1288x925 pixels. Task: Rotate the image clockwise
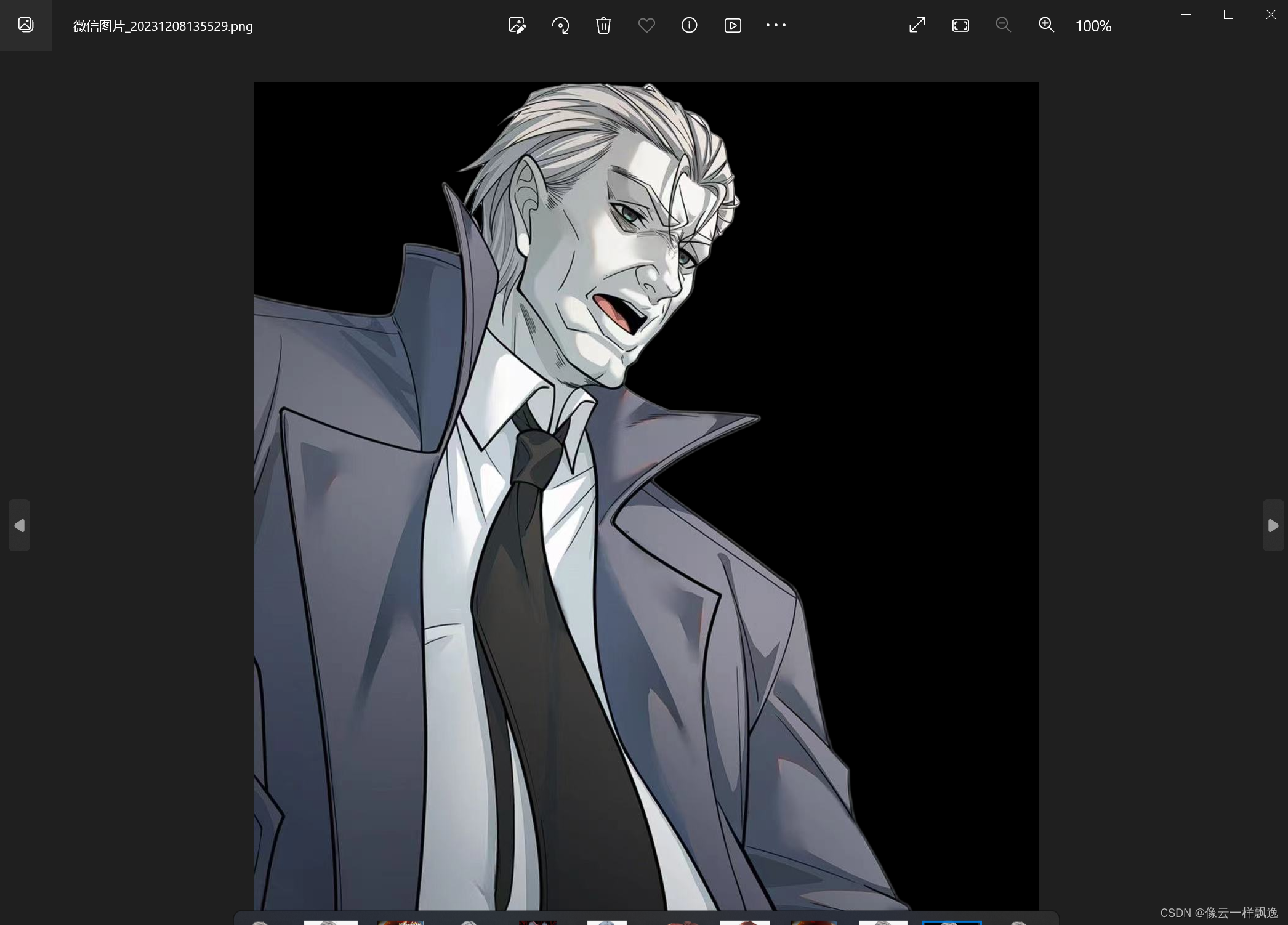560,25
